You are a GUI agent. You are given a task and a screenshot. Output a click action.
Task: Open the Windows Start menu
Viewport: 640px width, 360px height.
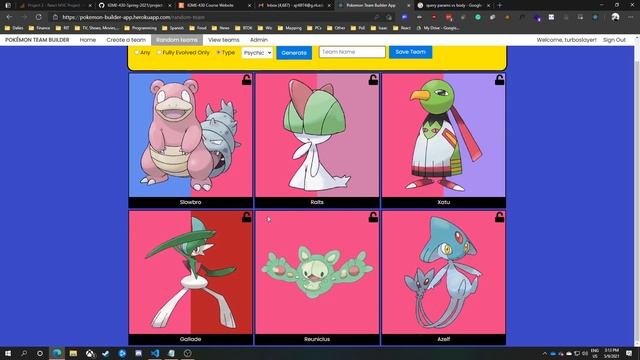pos(8,353)
